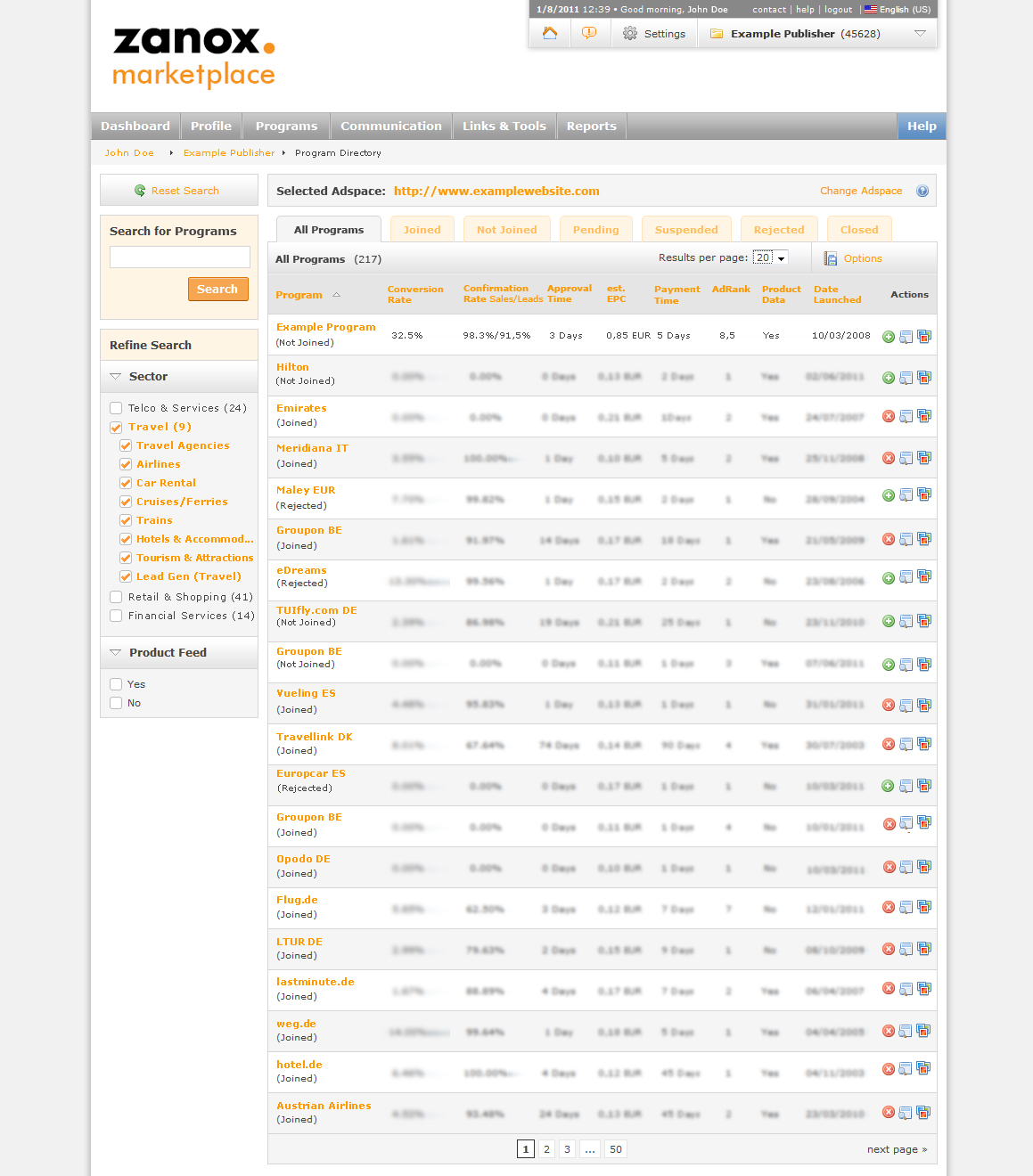Image resolution: width=1033 pixels, height=1176 pixels.
Task: Open ad media icon for Hilton
Action: 924,378
